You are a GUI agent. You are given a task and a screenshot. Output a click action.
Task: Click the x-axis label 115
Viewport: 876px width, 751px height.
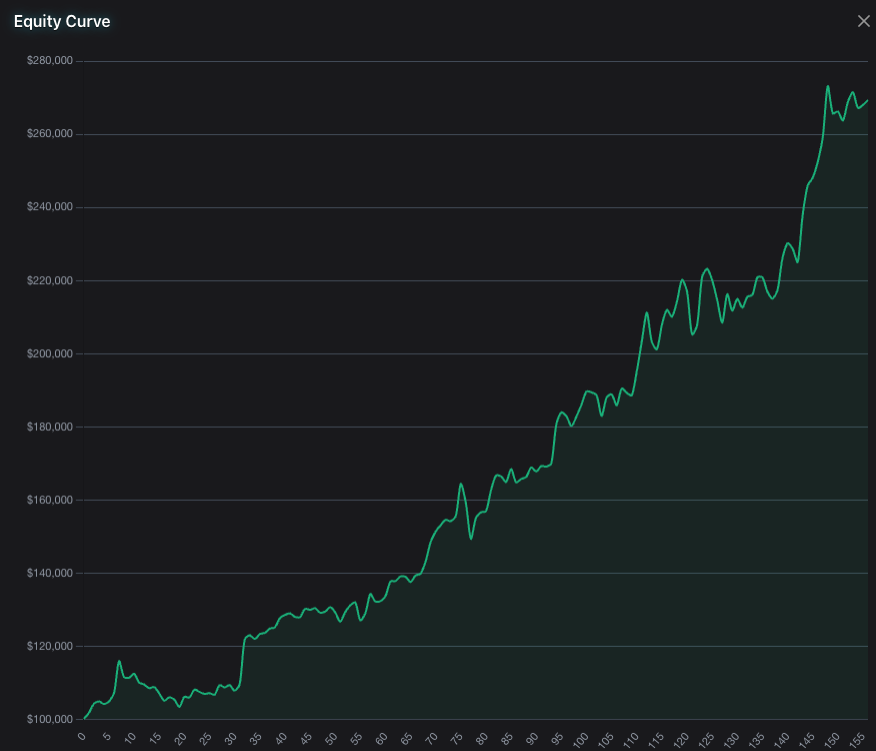pyautogui.click(x=656, y=739)
